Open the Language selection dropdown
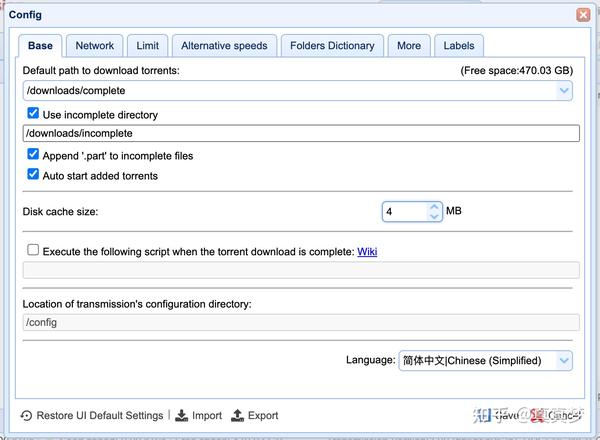 click(565, 360)
